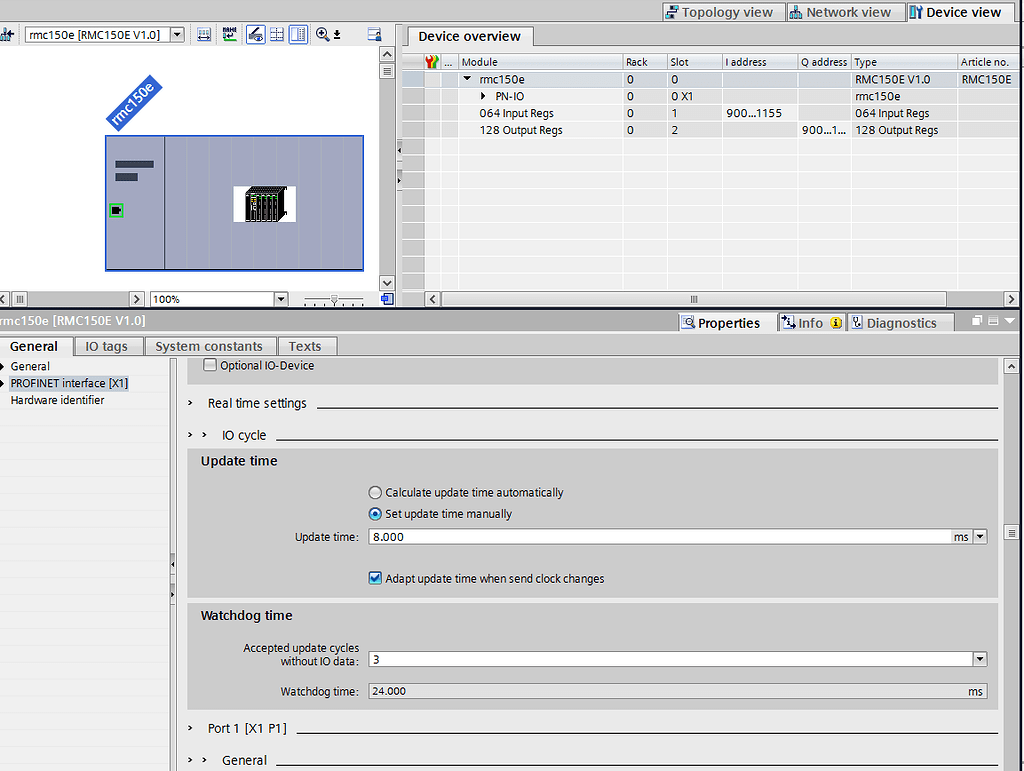Click the vertical split view toolbar icon
This screenshot has height=771, width=1024.
point(298,34)
